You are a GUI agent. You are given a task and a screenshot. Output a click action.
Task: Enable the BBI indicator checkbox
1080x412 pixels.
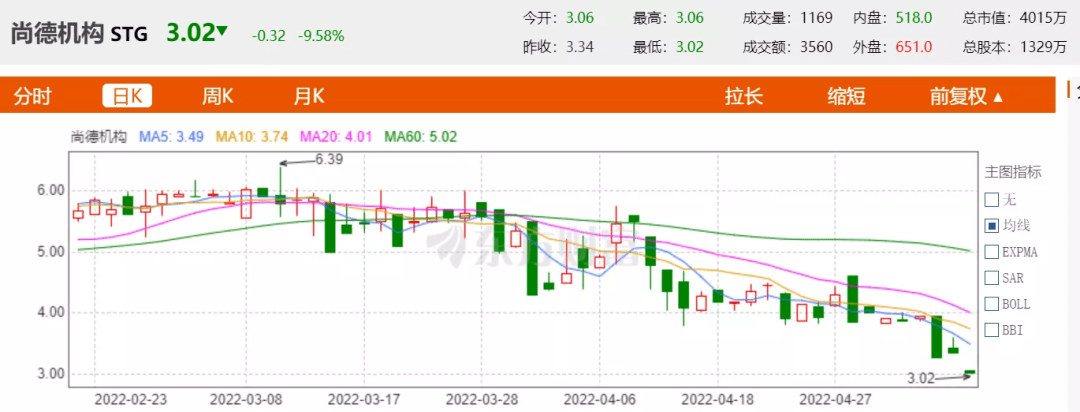click(992, 330)
